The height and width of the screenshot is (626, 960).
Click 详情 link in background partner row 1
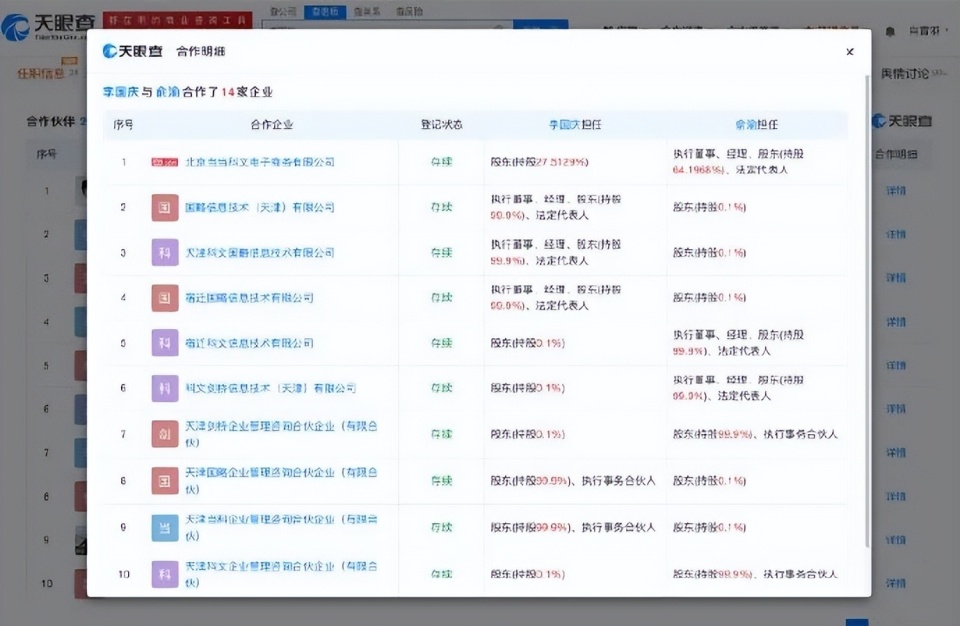pos(896,190)
